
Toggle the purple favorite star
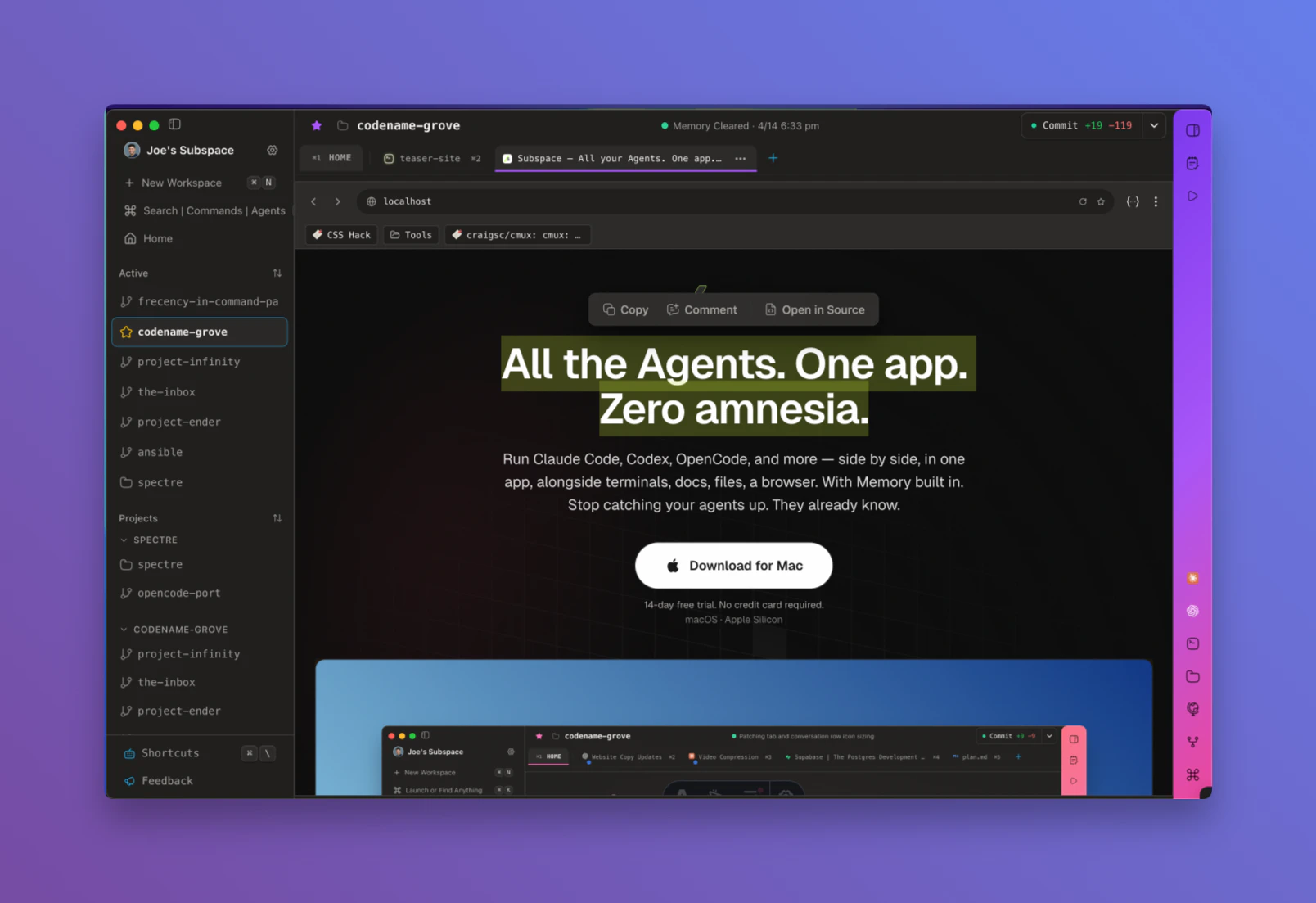[x=317, y=125]
